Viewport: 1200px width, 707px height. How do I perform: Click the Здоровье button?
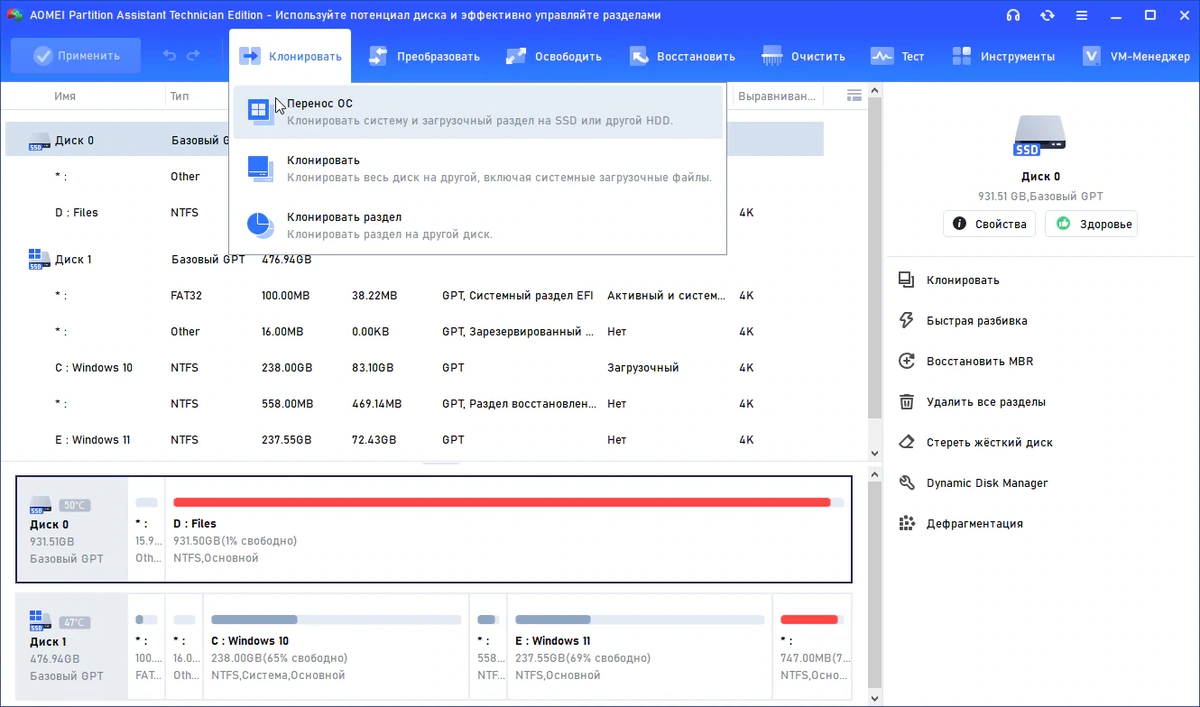coord(1092,224)
